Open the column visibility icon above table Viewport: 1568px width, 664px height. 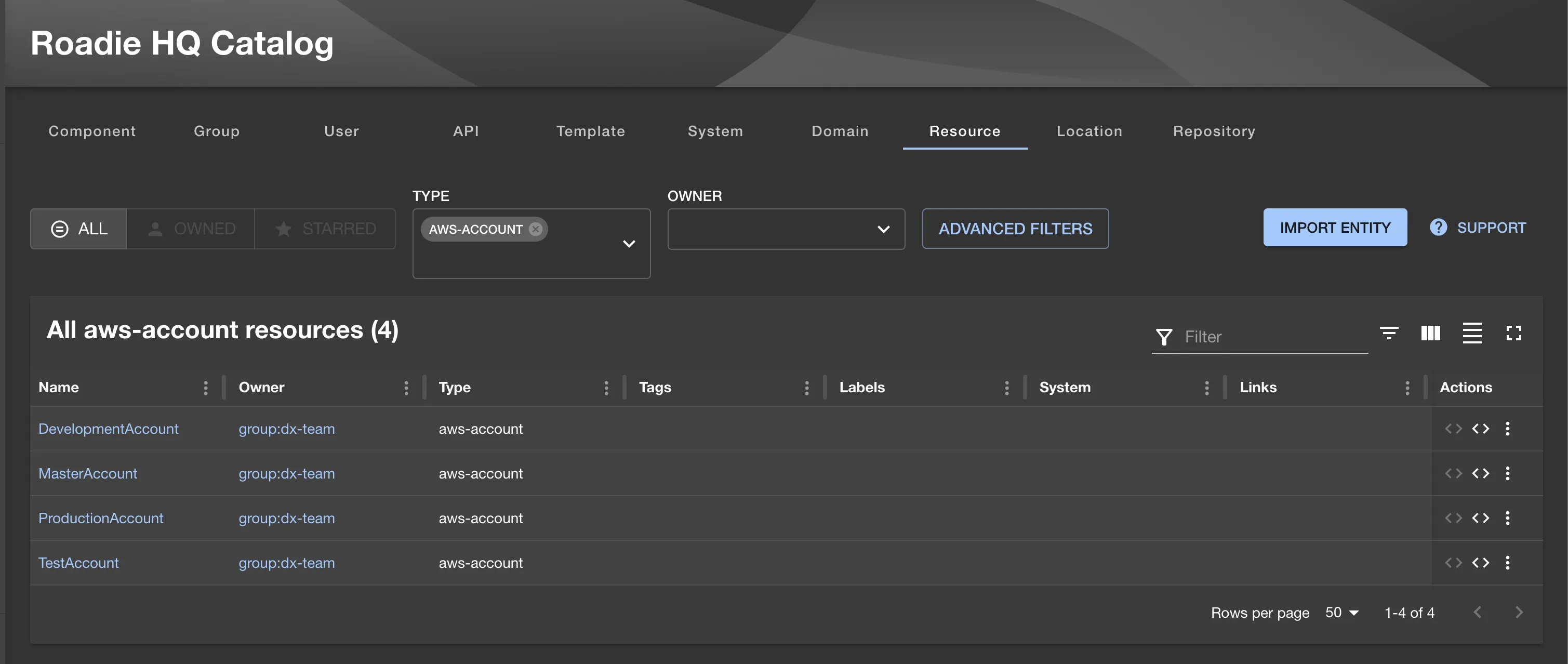tap(1430, 334)
